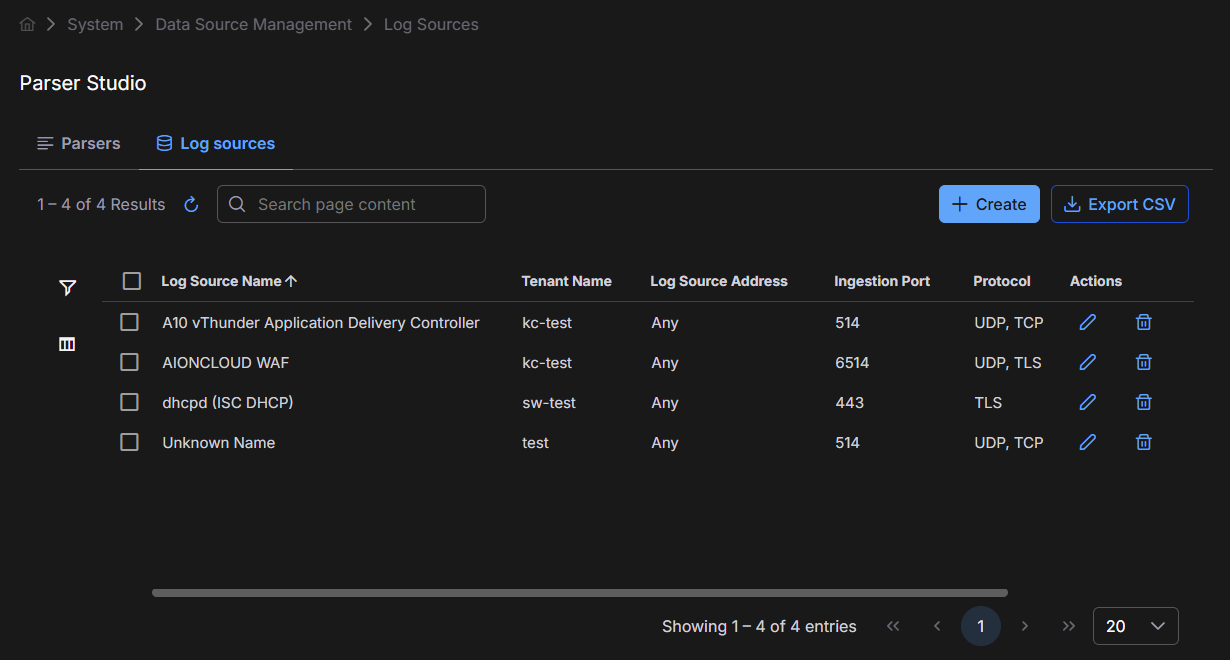Delete the dhcpd (ISC DHCP) log source
1230x660 pixels.
[x=1144, y=402]
